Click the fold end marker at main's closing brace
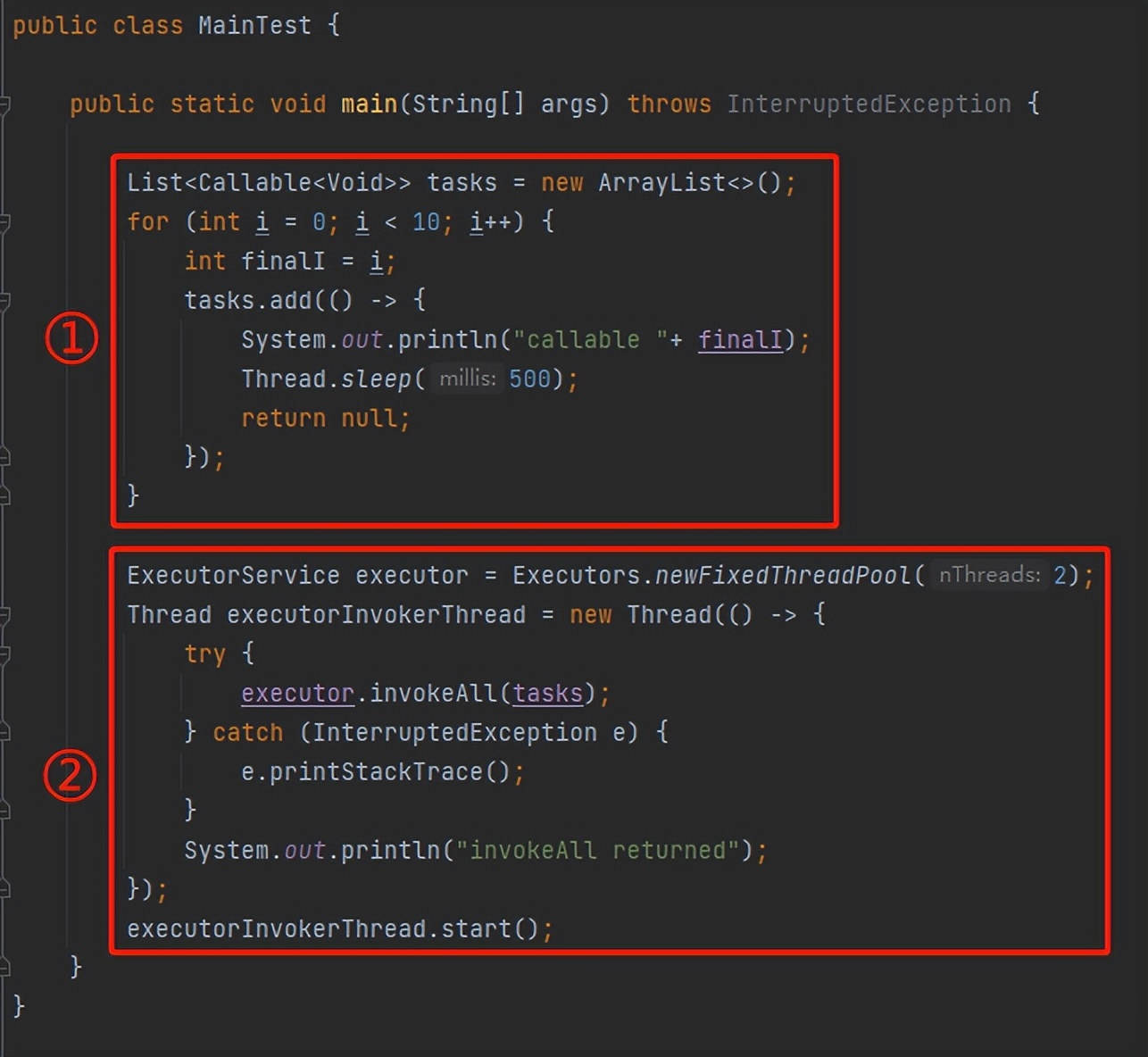 tap(4, 967)
